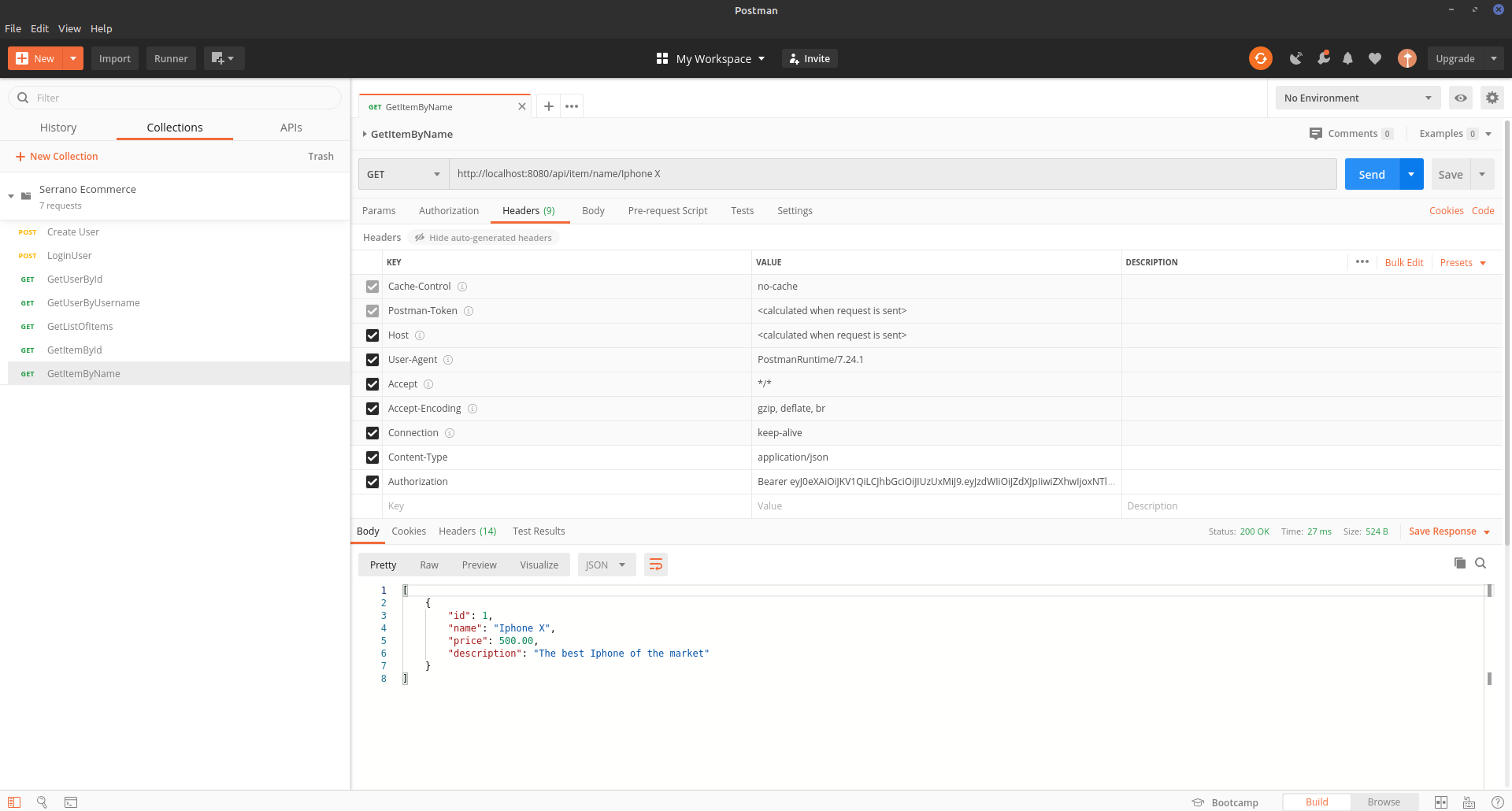Click the Send button
This screenshot has height=811, width=1512.
coord(1372,174)
